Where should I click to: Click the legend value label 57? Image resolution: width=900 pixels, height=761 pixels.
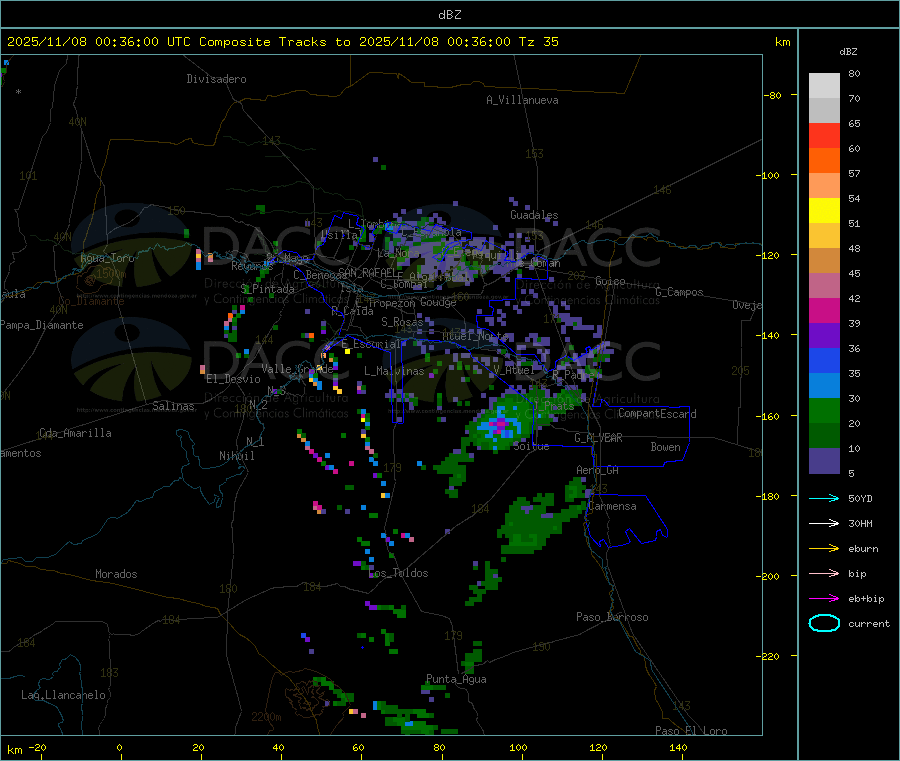854,173
